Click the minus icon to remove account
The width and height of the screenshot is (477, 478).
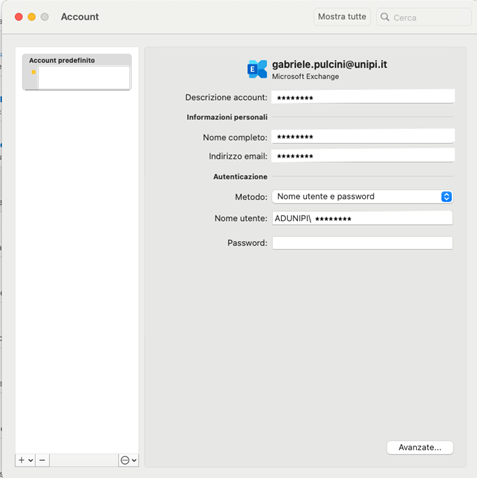pyautogui.click(x=42, y=460)
